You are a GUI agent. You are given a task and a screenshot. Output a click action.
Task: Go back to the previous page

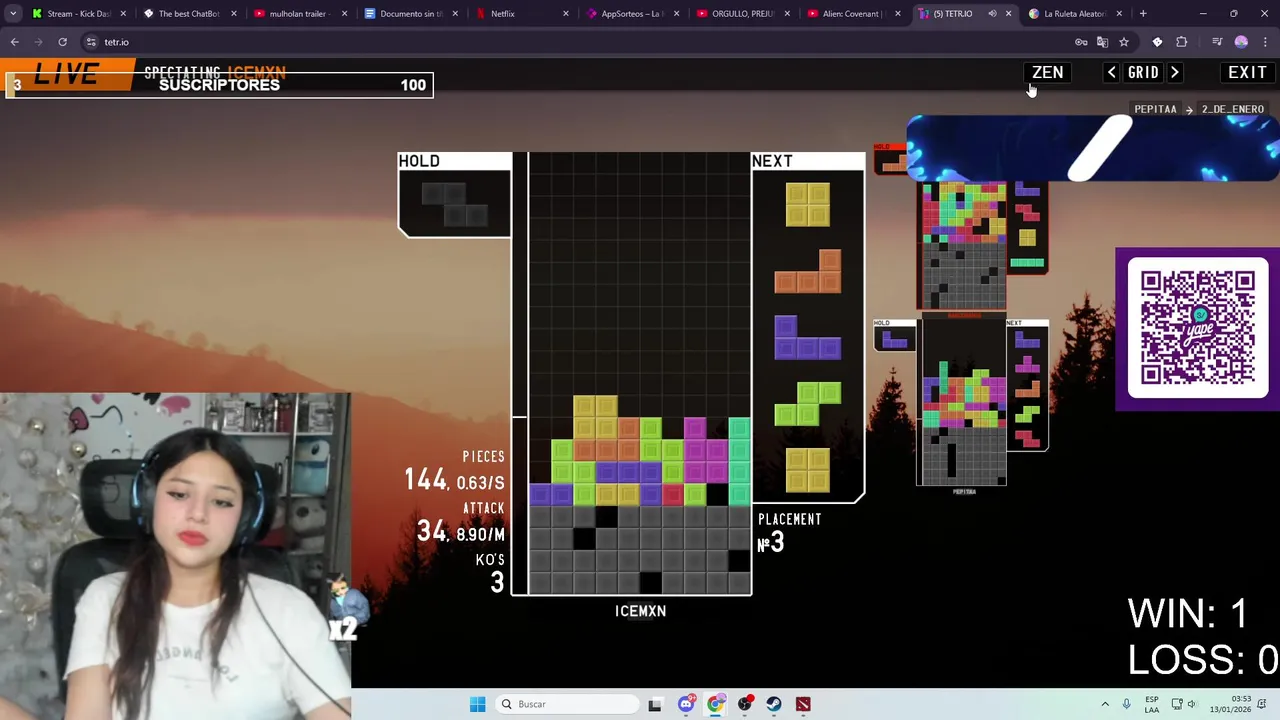point(14,42)
